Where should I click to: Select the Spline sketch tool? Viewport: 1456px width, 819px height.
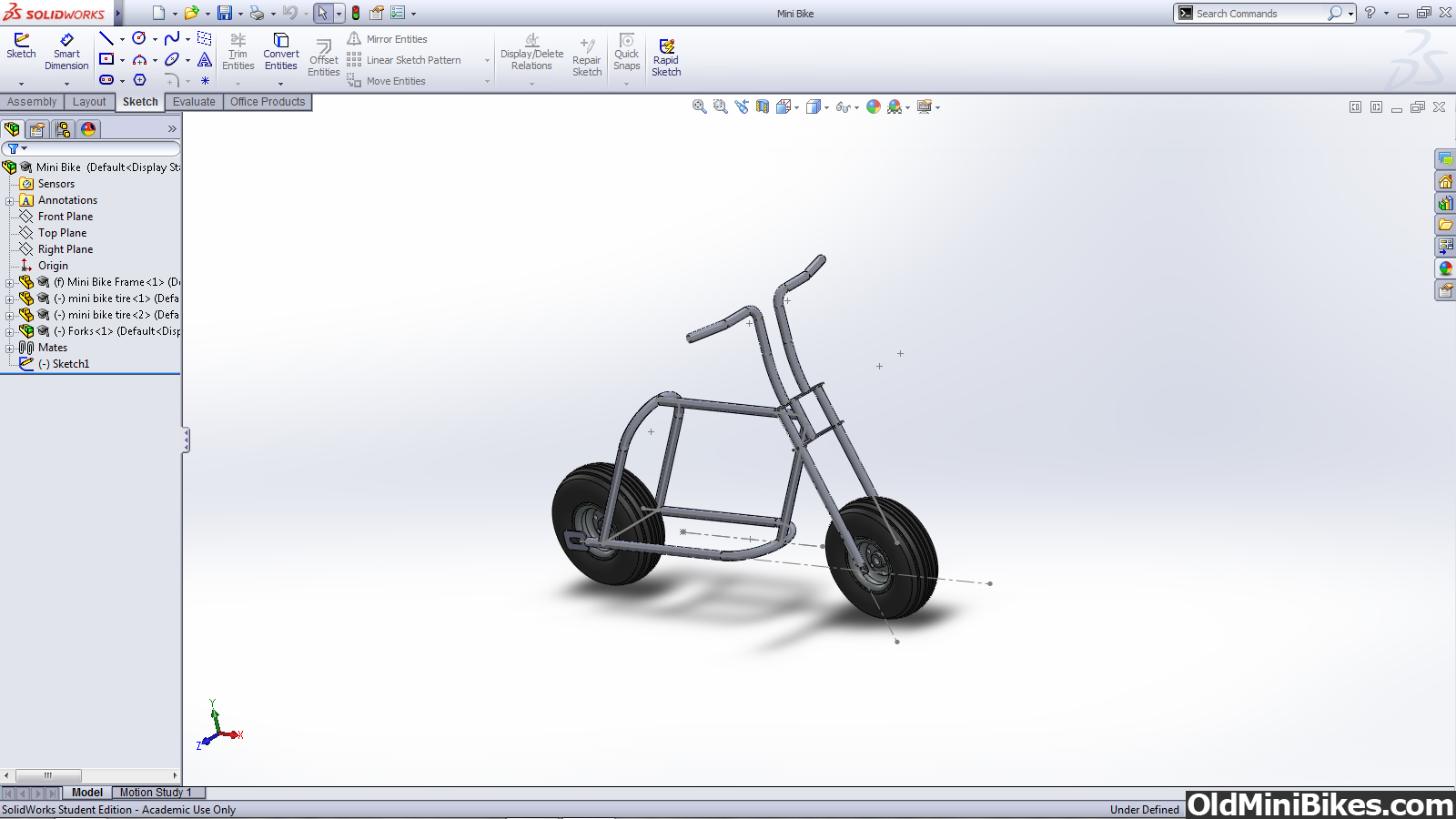[172, 38]
